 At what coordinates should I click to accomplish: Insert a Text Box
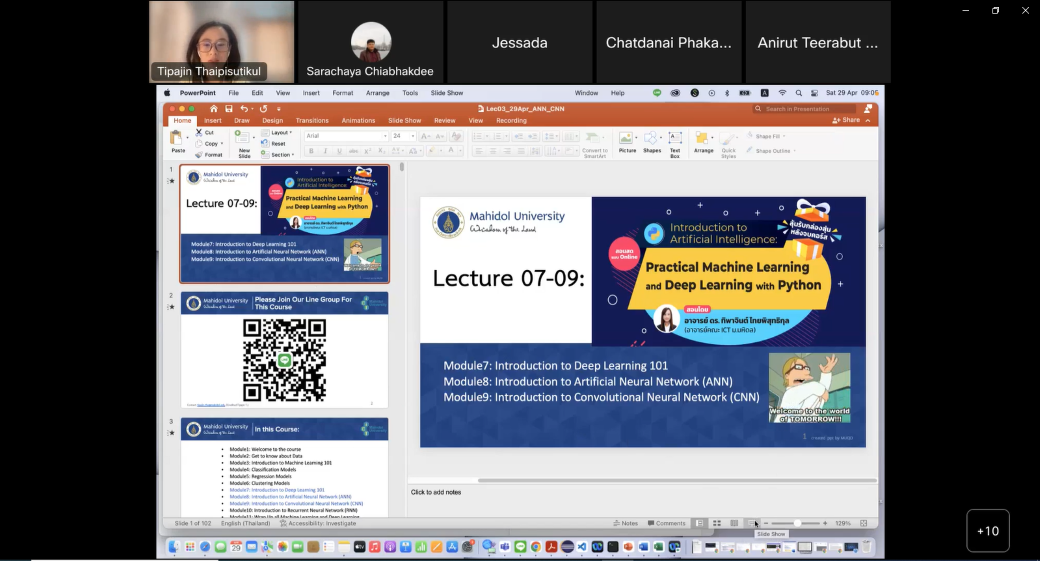click(x=675, y=139)
